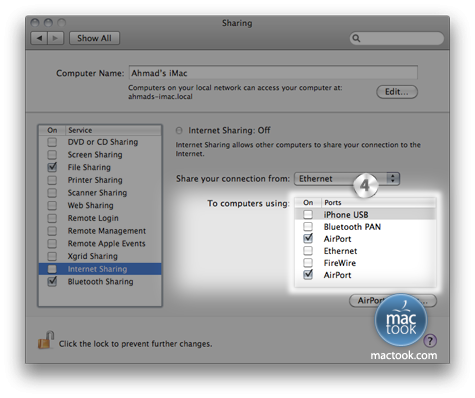Select the iPhone USB port row

pyautogui.click(x=365, y=214)
